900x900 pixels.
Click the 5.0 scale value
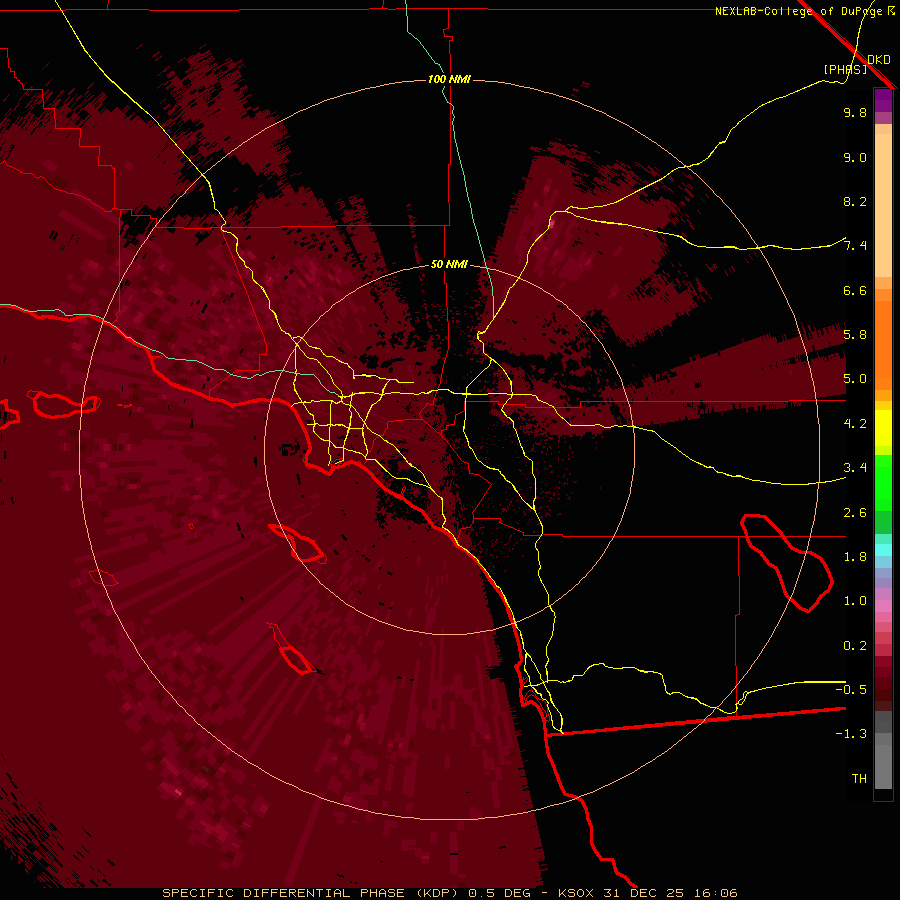point(855,379)
